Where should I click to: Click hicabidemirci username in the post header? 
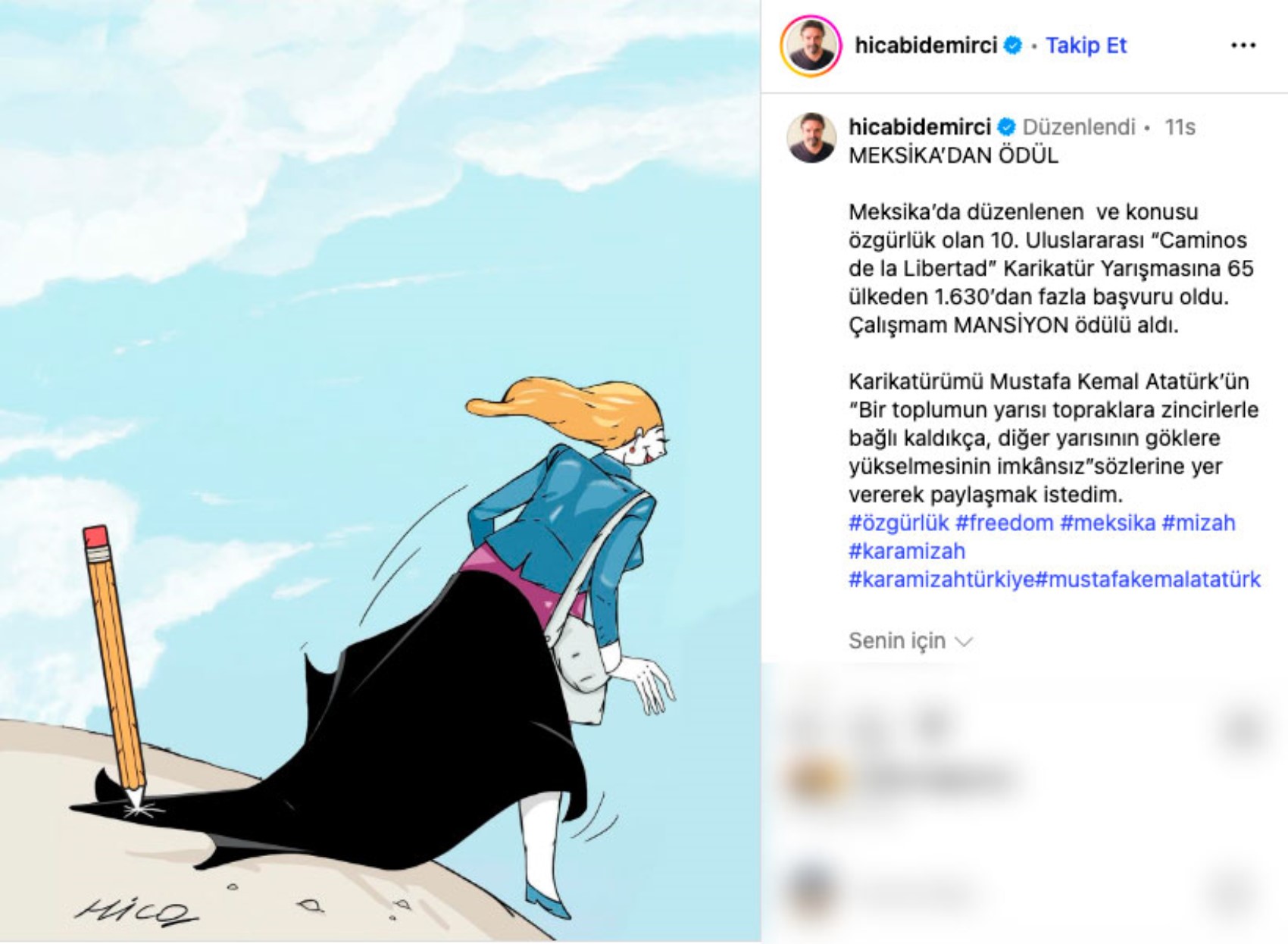926,45
